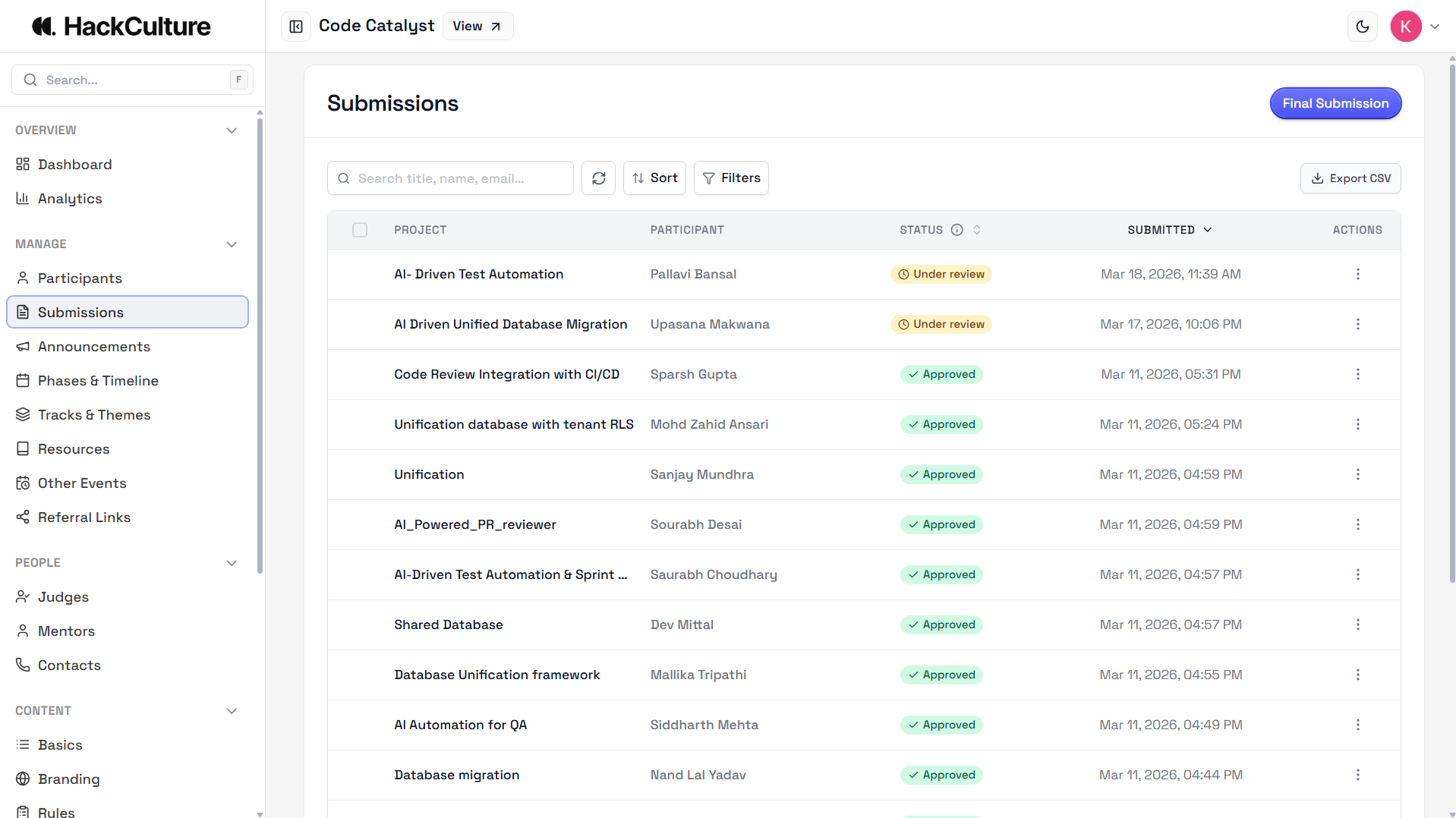Click the status info icon in header
Viewport: 1456px width, 818px height.
pyautogui.click(x=957, y=230)
